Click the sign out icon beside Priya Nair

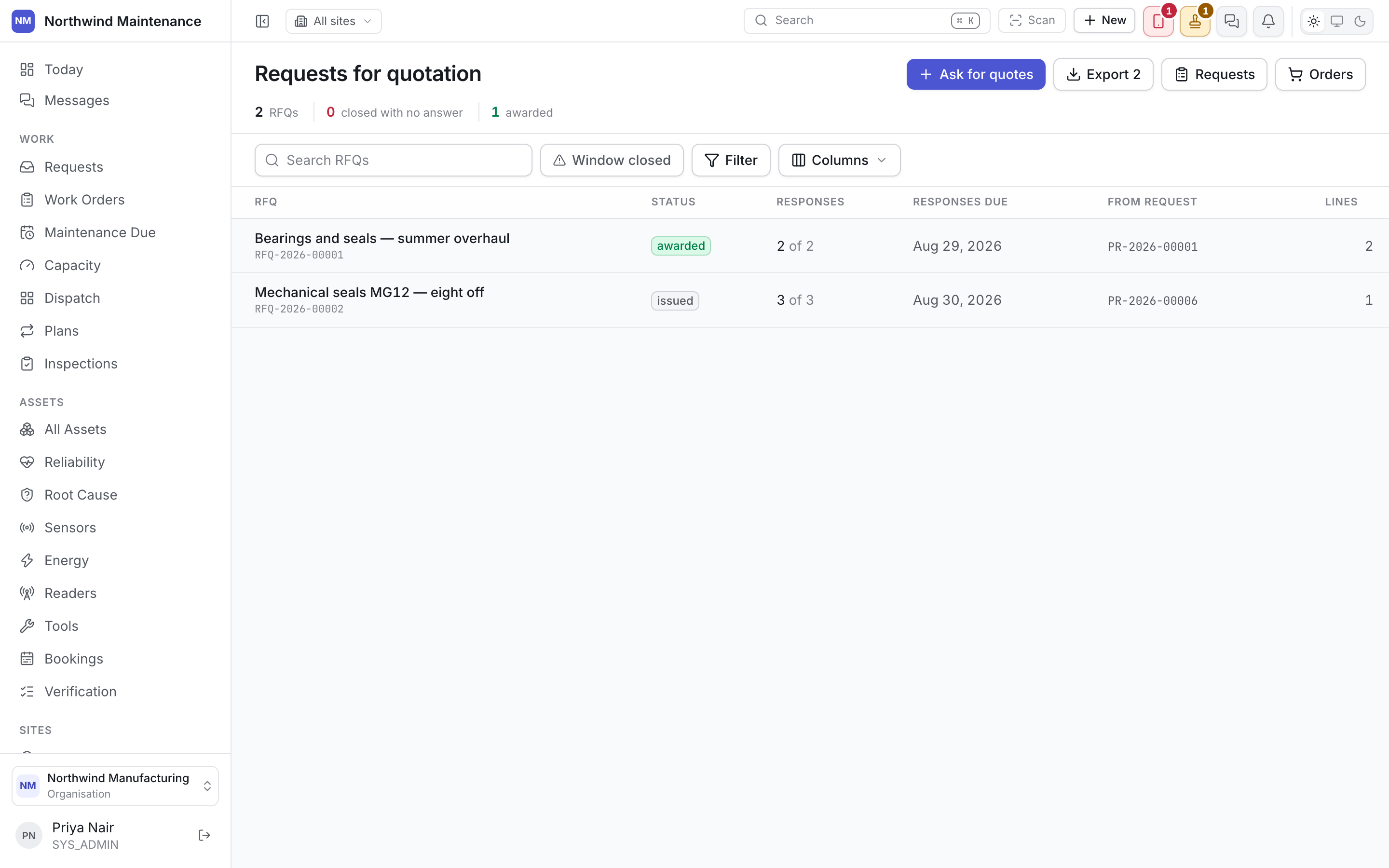pyautogui.click(x=204, y=835)
